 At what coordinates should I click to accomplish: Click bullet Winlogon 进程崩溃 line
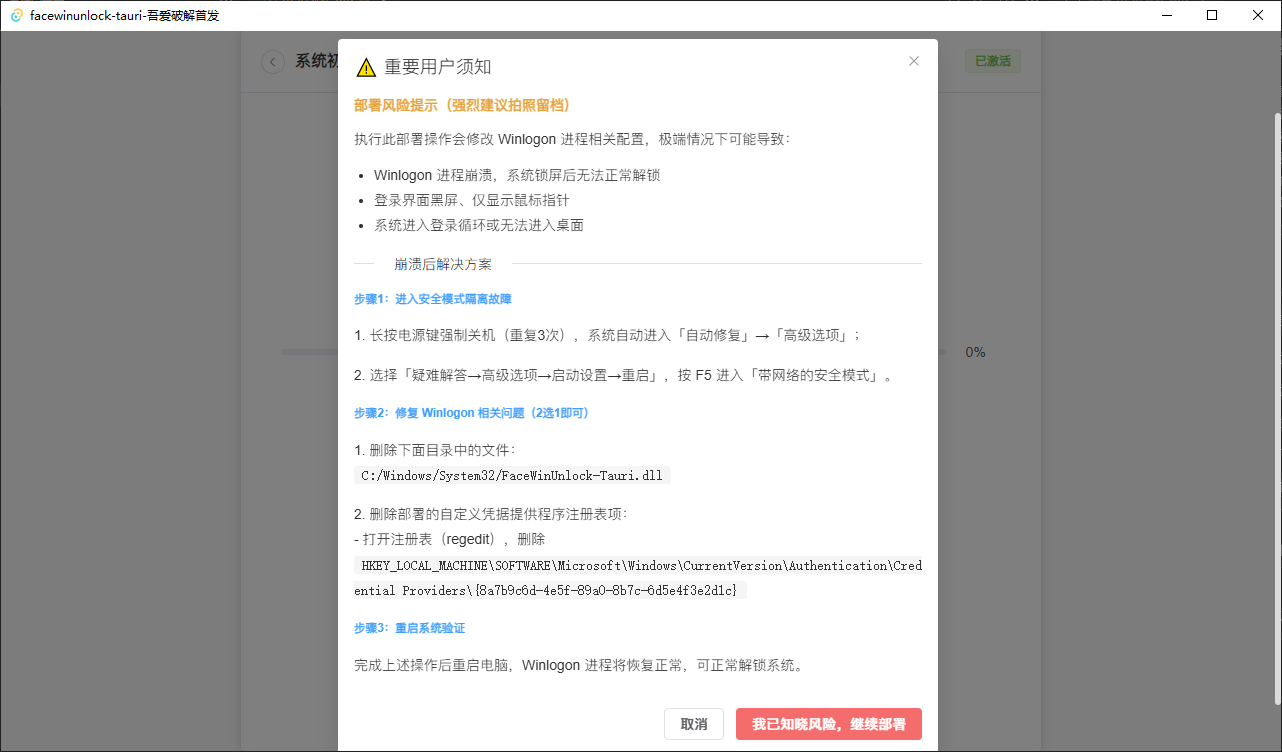click(x=517, y=175)
